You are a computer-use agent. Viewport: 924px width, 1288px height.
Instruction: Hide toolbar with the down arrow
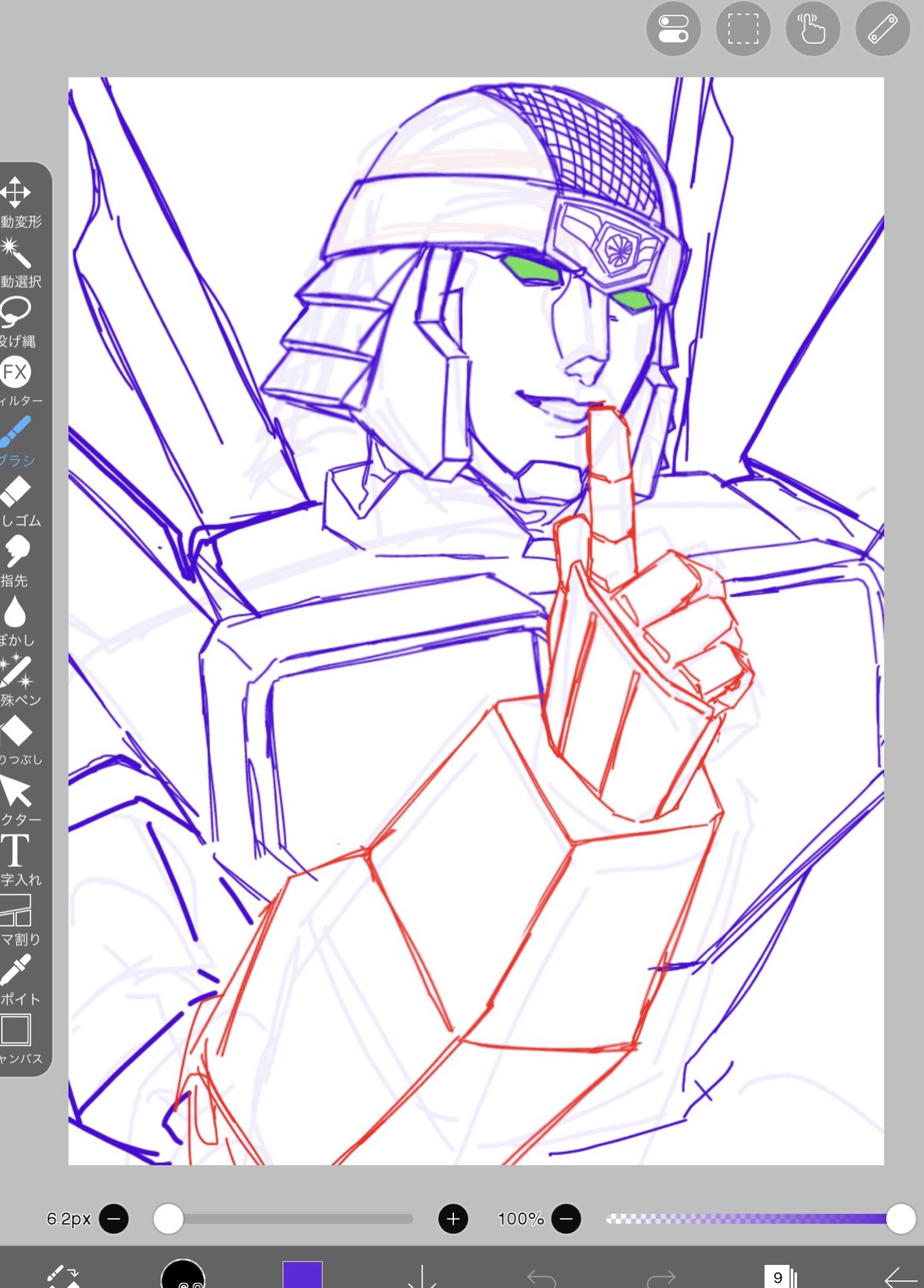tap(422, 1275)
